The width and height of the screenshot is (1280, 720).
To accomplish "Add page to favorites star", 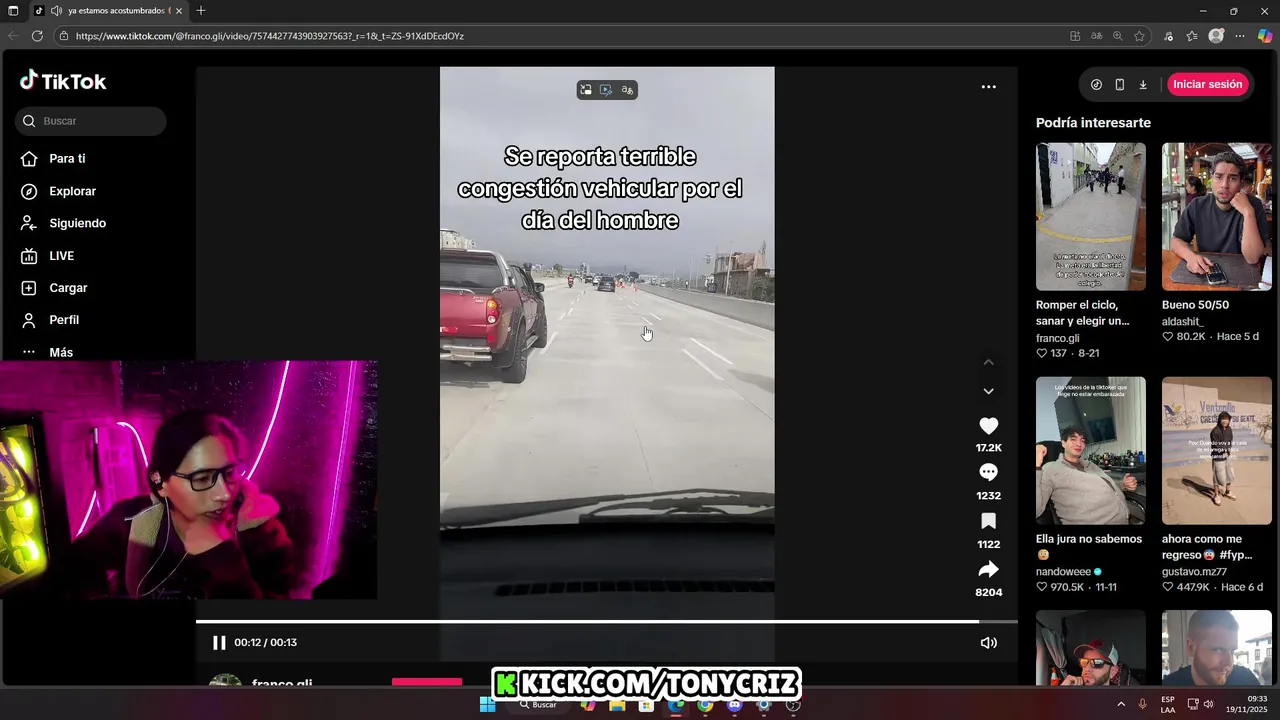I will pyautogui.click(x=1139, y=36).
